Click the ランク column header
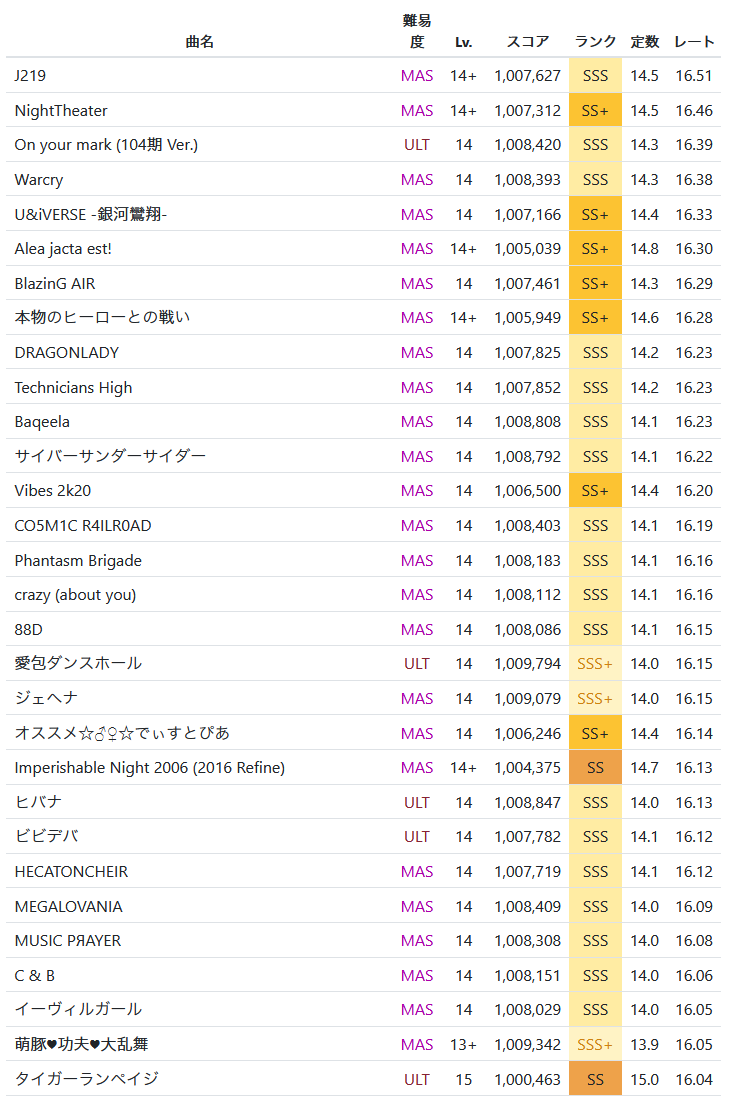 595,42
